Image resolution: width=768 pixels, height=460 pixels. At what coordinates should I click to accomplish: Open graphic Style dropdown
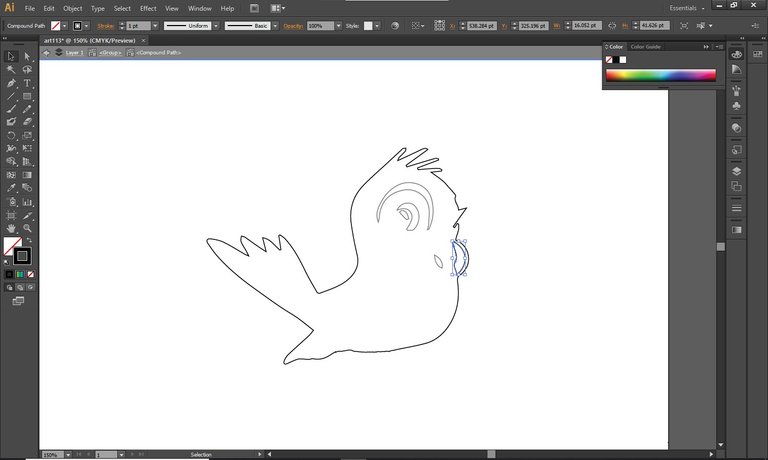(377, 26)
